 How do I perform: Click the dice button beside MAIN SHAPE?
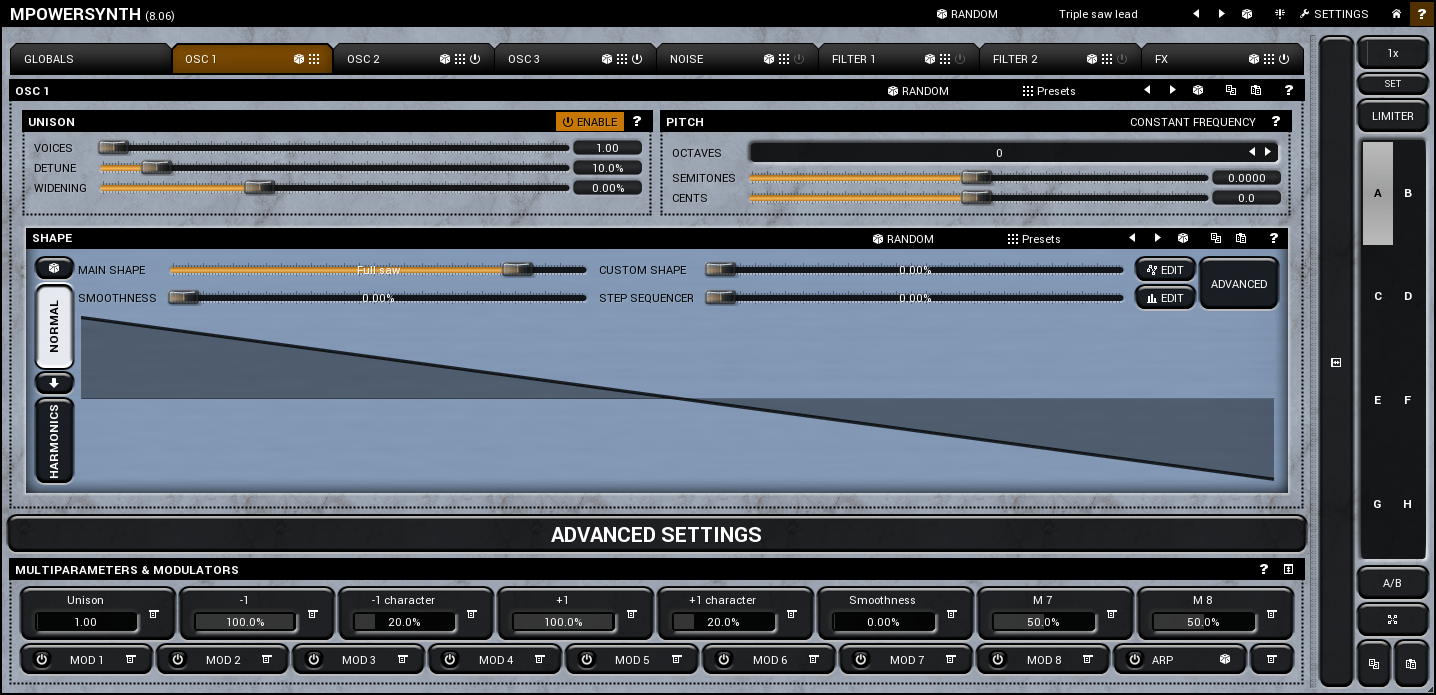[x=54, y=269]
